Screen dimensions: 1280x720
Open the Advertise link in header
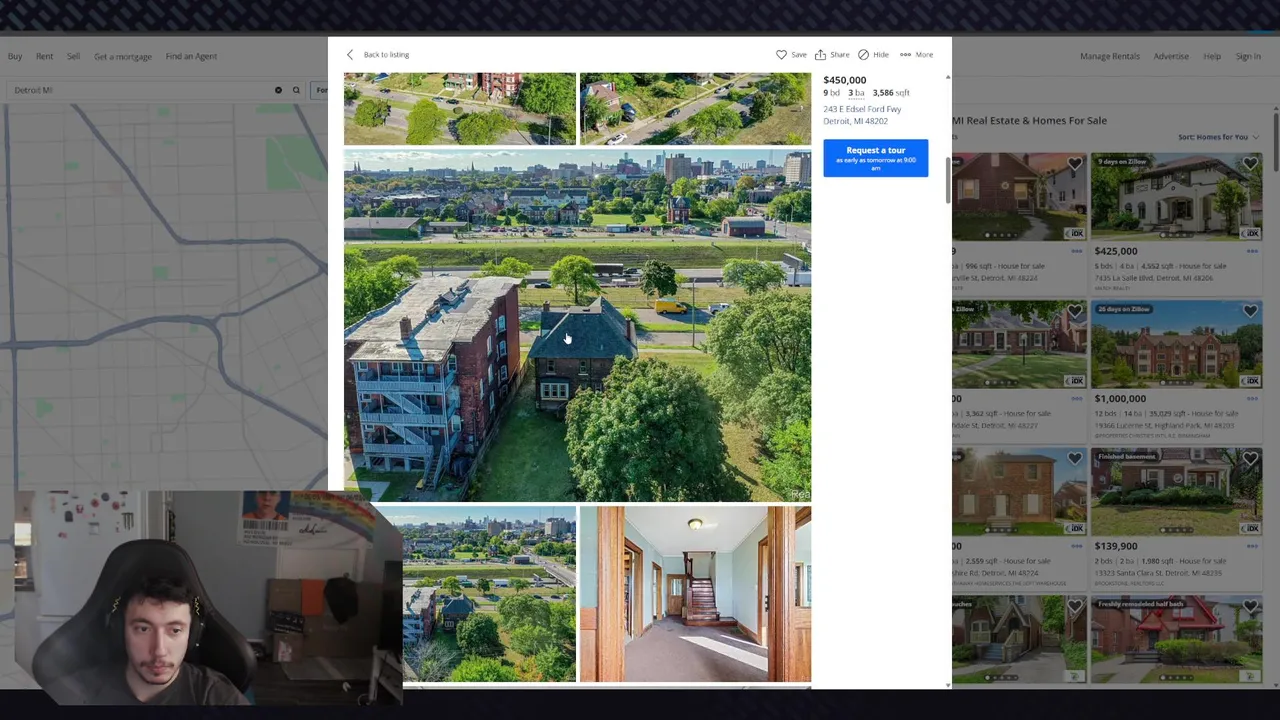click(1171, 56)
